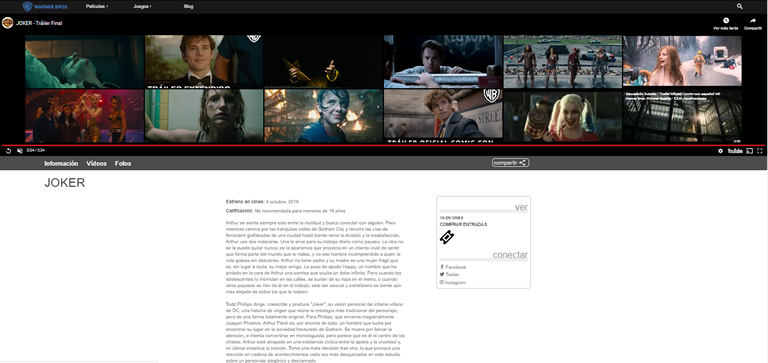768x363 pixels.
Task: Switch to the Fotos tab
Action: pyautogui.click(x=123, y=164)
